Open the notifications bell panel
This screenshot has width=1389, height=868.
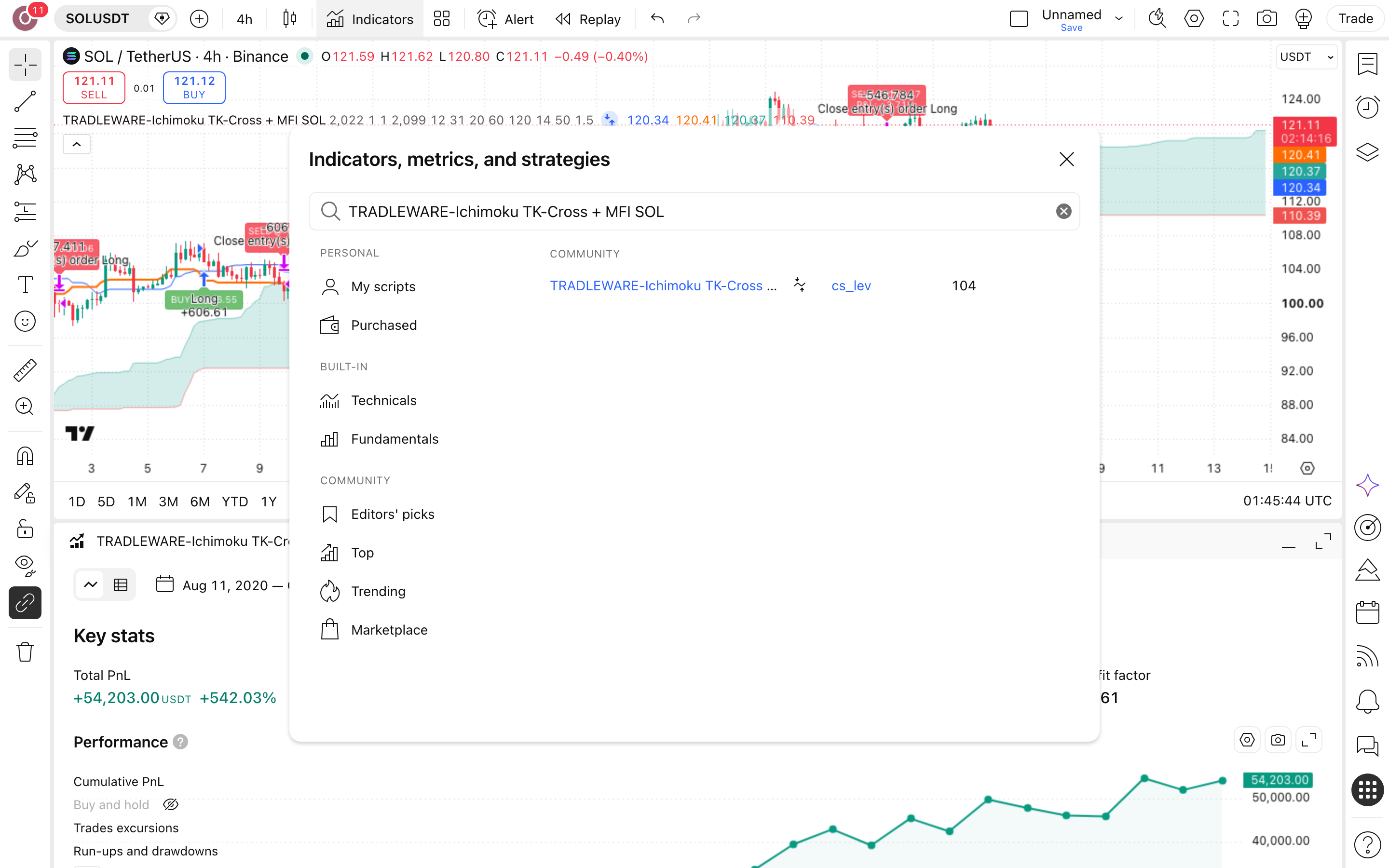1368,702
